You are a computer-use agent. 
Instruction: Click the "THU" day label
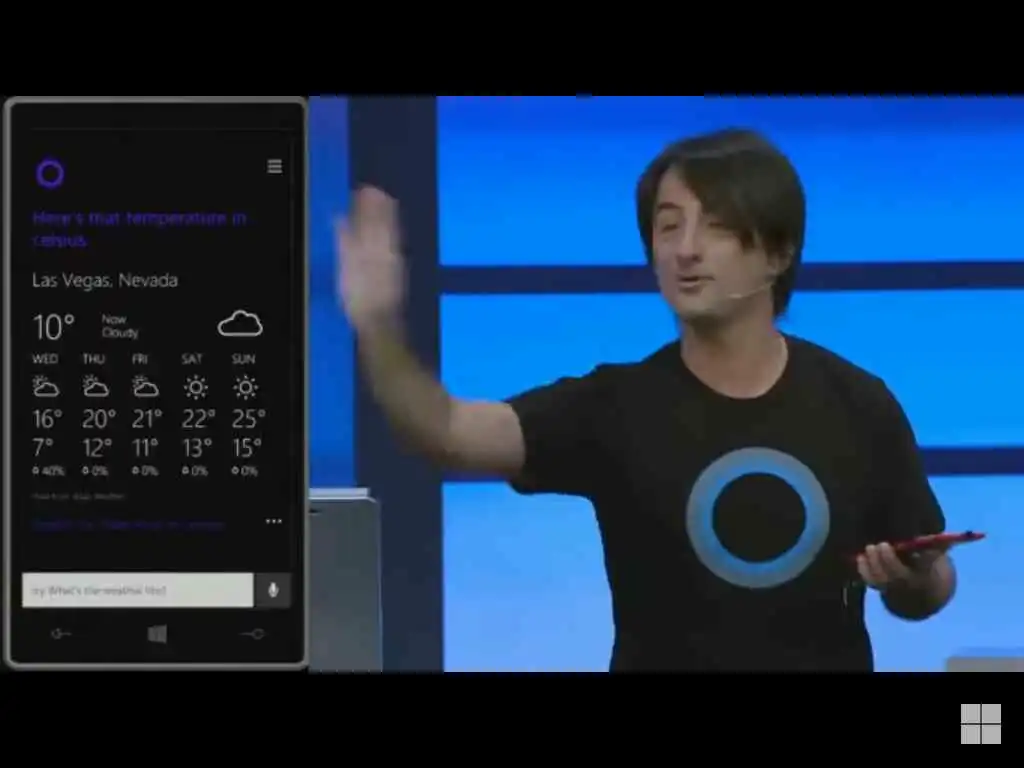coord(93,359)
